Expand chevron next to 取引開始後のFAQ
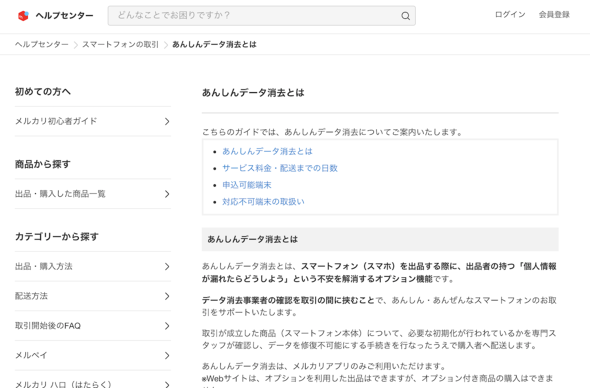Screen dimensions: 590x388 (x=167, y=326)
